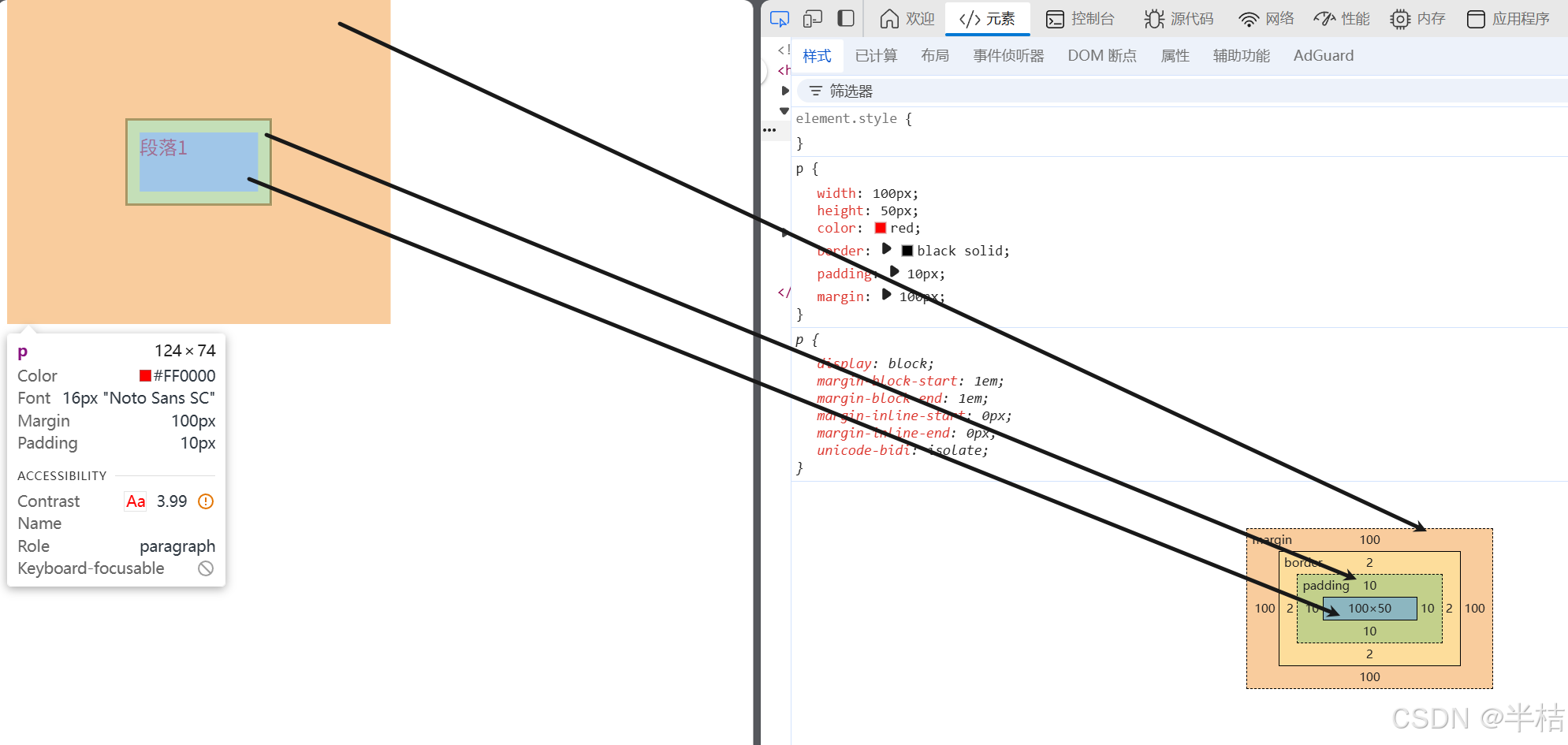The image size is (1568, 745).
Task: Click the display: block declaration
Action: [875, 363]
